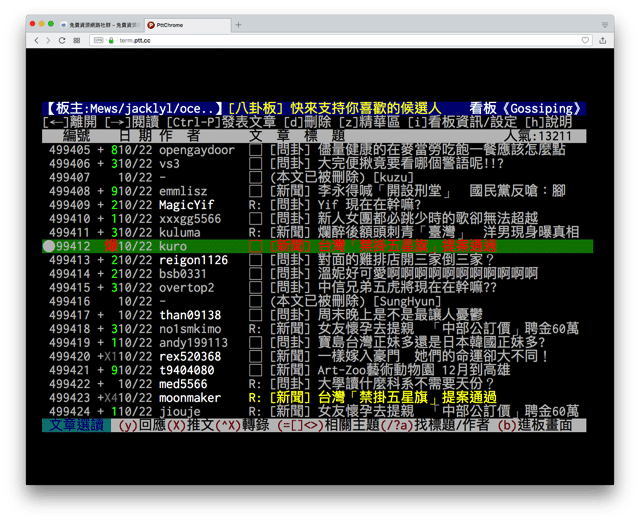The width and height of the screenshot is (640, 522).
Task: Tick the box on opengaydoor's post row
Action: click(x=255, y=150)
